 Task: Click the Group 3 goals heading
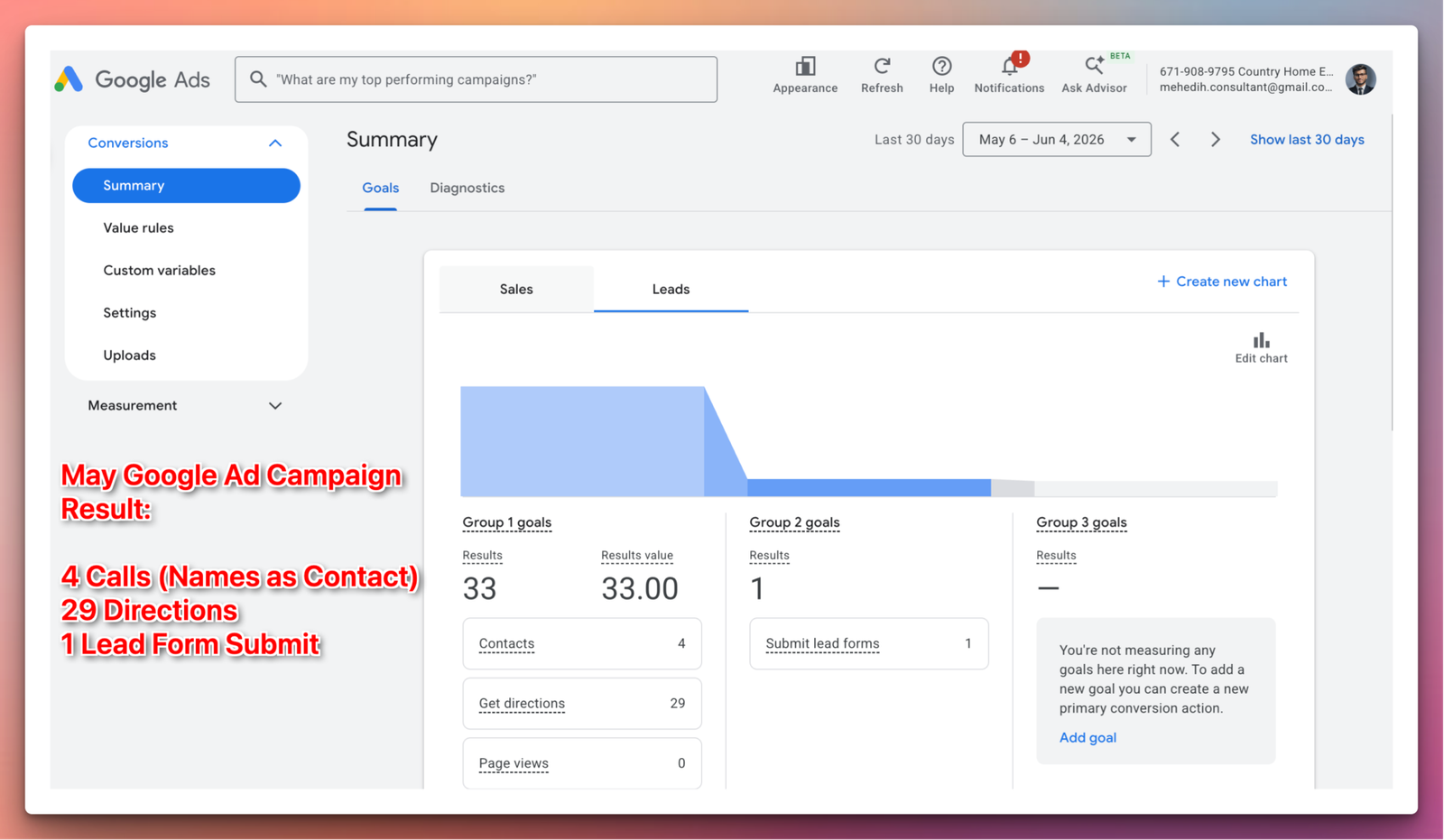(x=1081, y=522)
